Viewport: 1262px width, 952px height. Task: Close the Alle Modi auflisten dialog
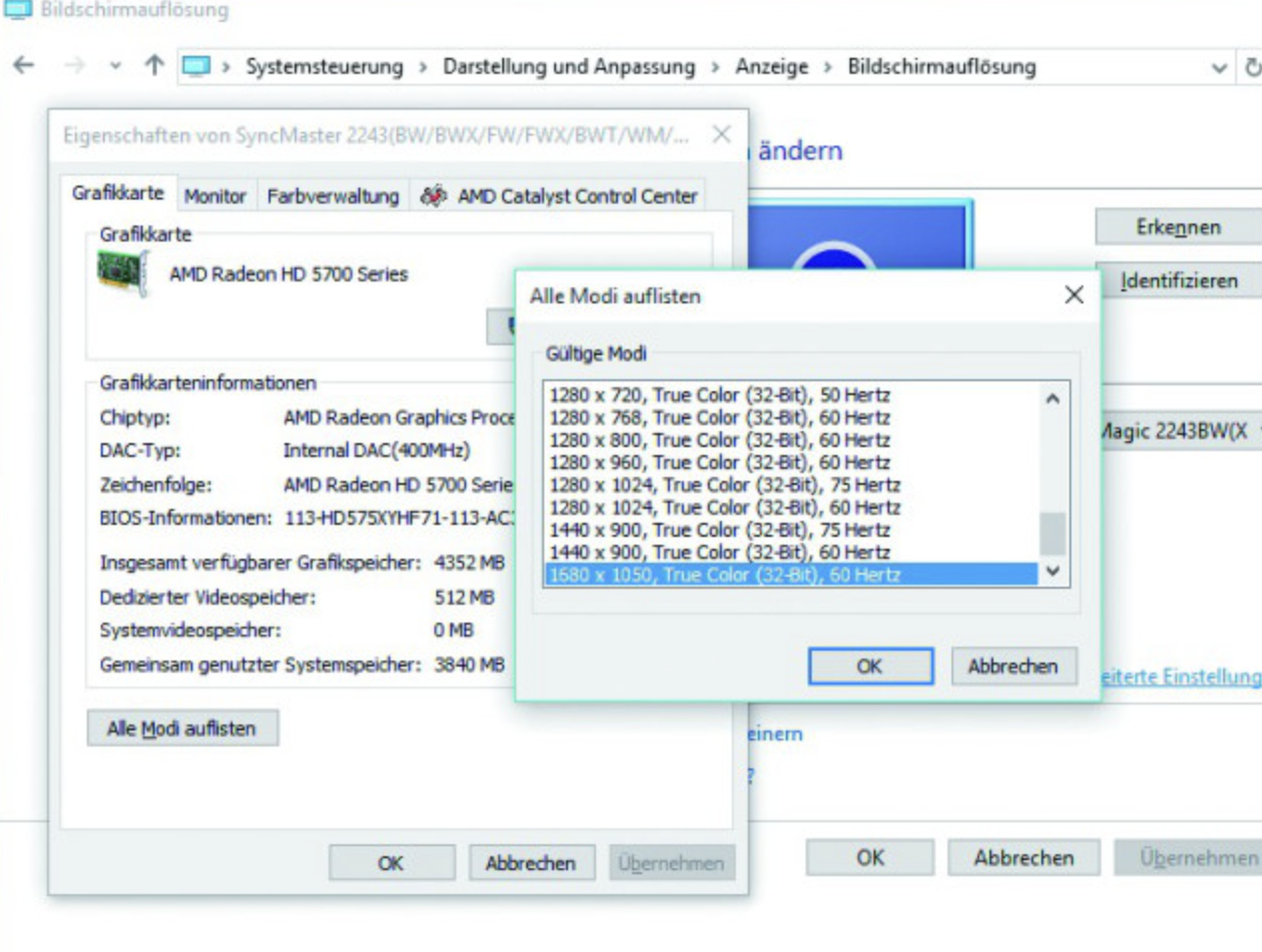1074,295
